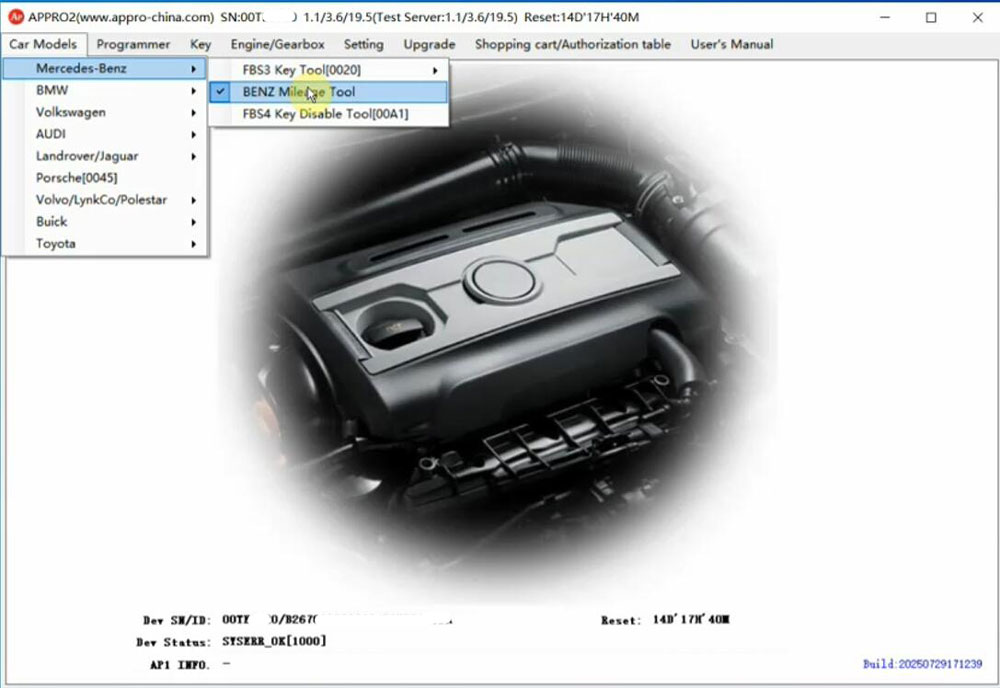1000x688 pixels.
Task: Open the Engine/Gearbox menu
Action: coord(277,44)
